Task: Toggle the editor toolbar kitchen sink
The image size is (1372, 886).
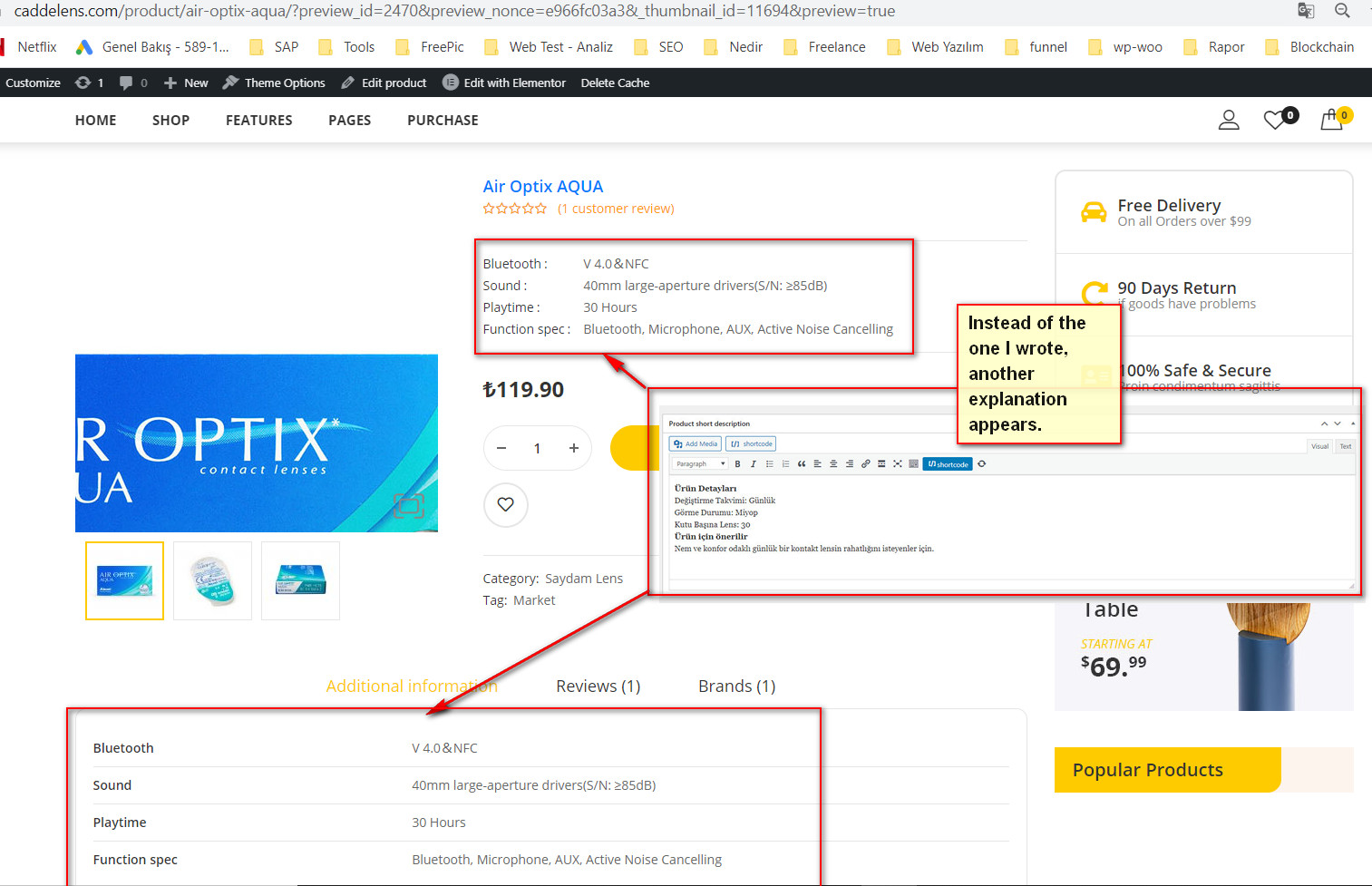Action: (x=913, y=463)
